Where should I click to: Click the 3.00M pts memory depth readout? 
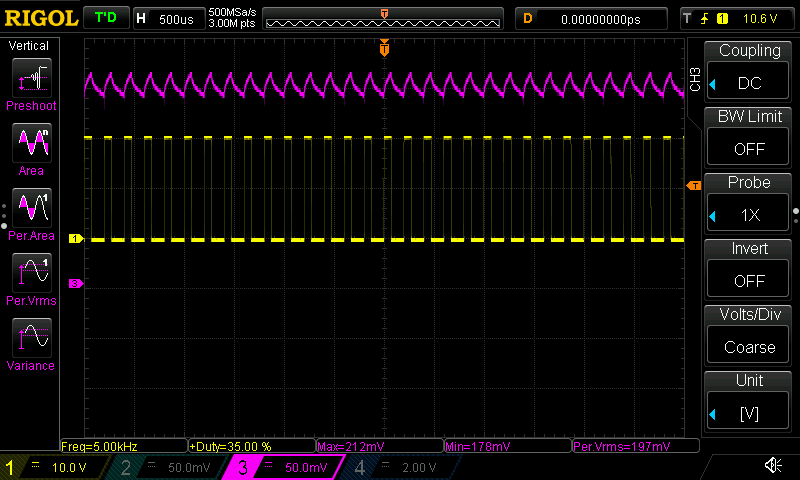pos(232,23)
